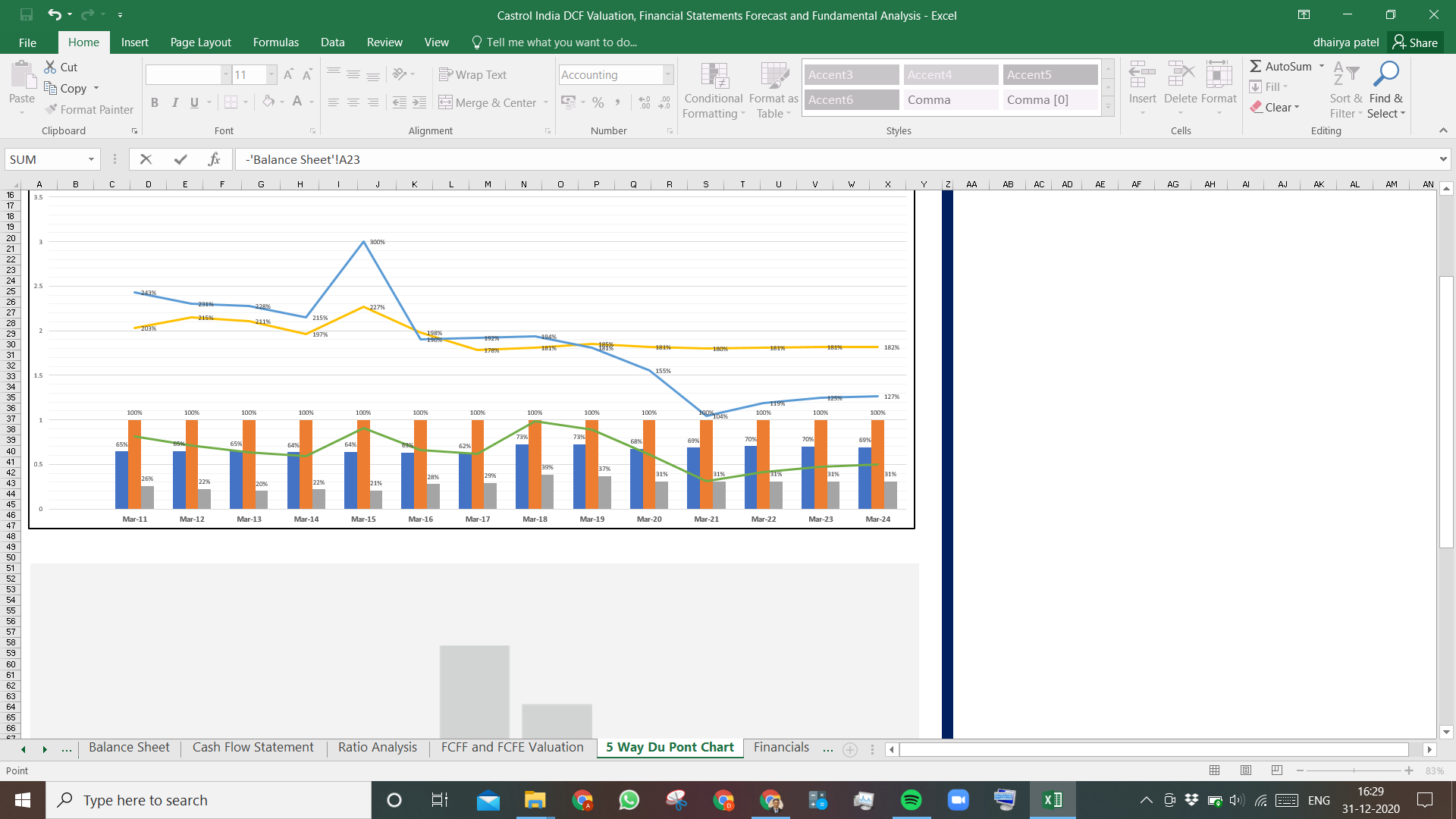This screenshot has height=819, width=1456.
Task: Cancel formula entry with X icon
Action: [146, 159]
